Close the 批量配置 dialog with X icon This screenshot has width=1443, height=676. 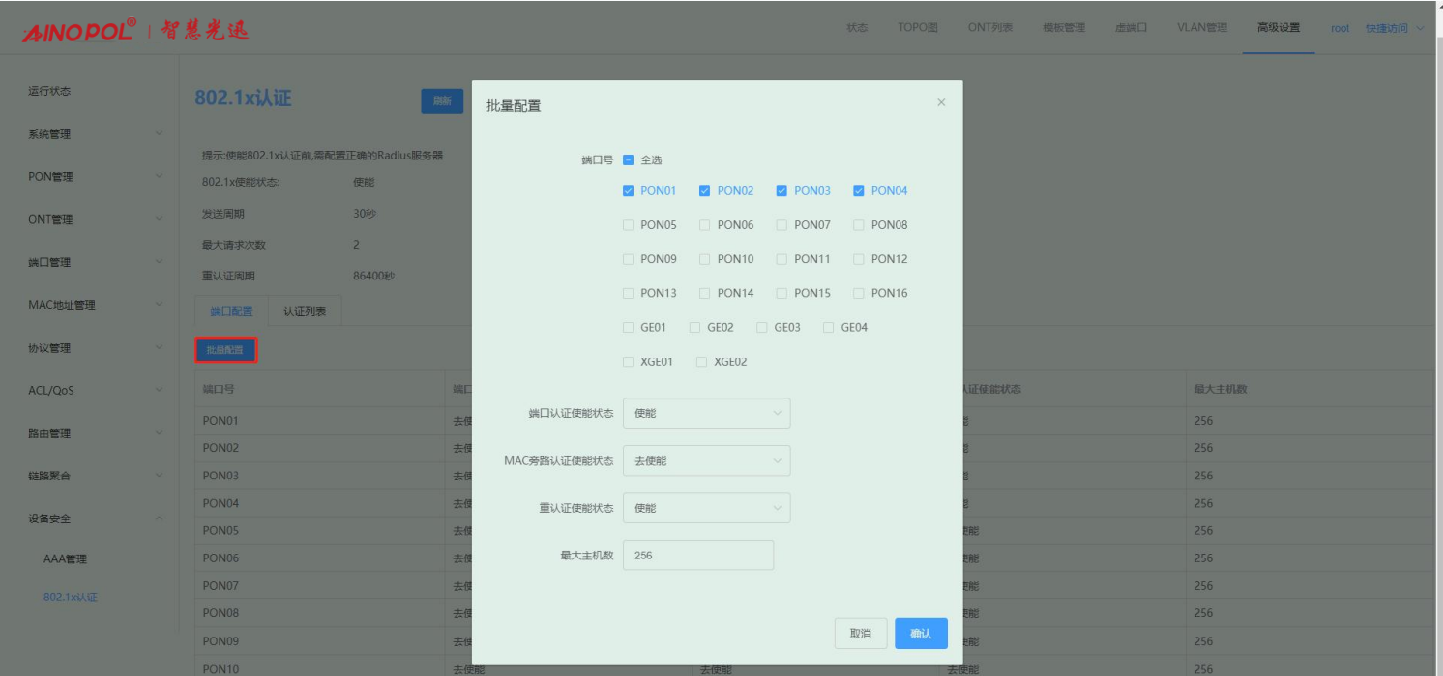pos(940,102)
